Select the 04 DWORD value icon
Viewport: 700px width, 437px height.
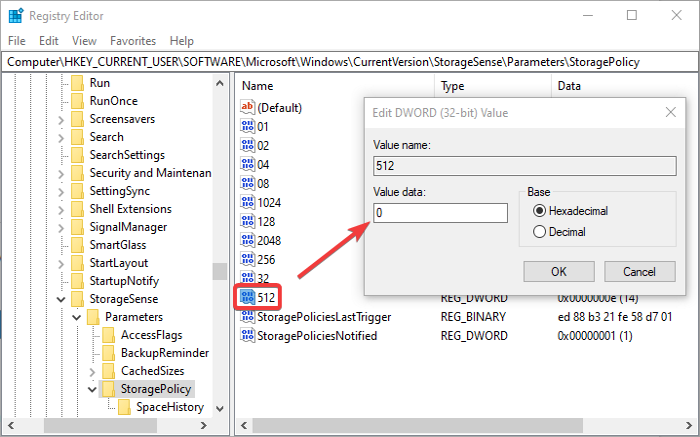click(x=247, y=164)
